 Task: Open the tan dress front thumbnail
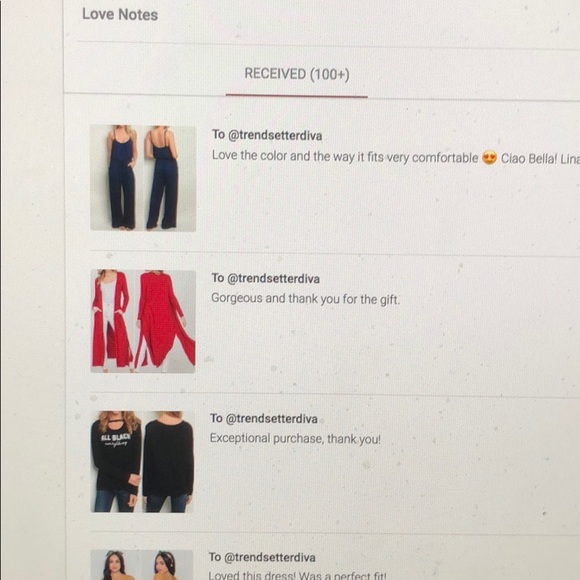(115, 565)
